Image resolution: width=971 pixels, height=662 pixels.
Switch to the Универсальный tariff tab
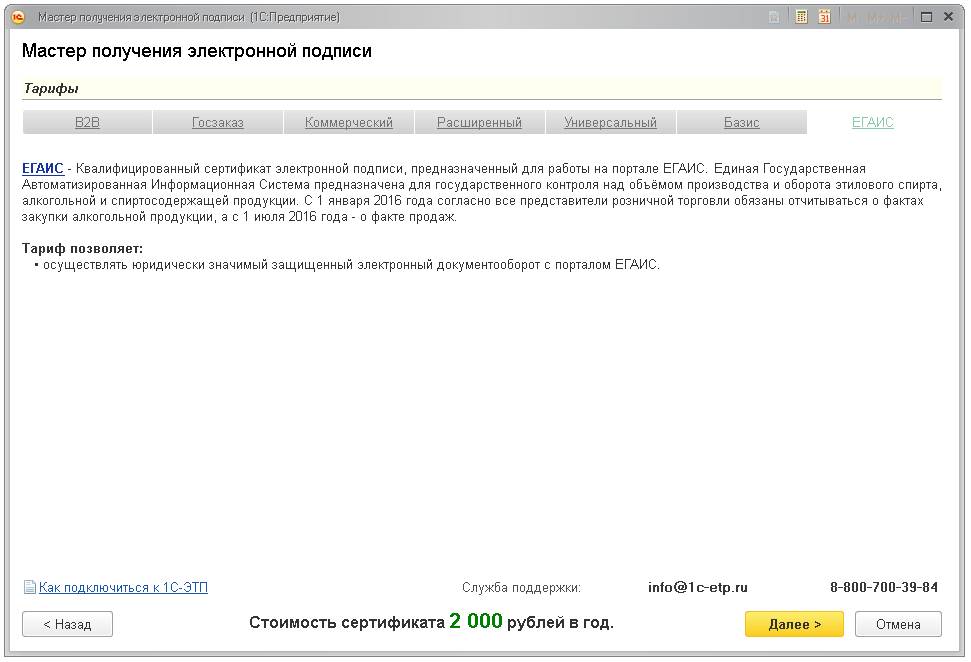coord(611,123)
